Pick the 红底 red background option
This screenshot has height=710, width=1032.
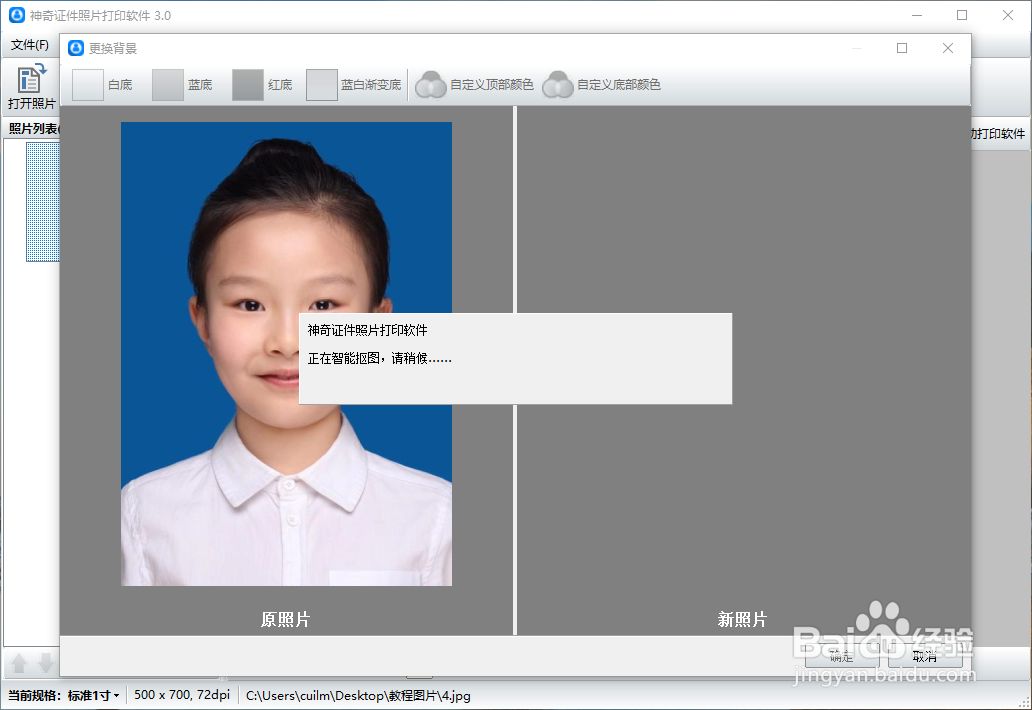pos(263,85)
